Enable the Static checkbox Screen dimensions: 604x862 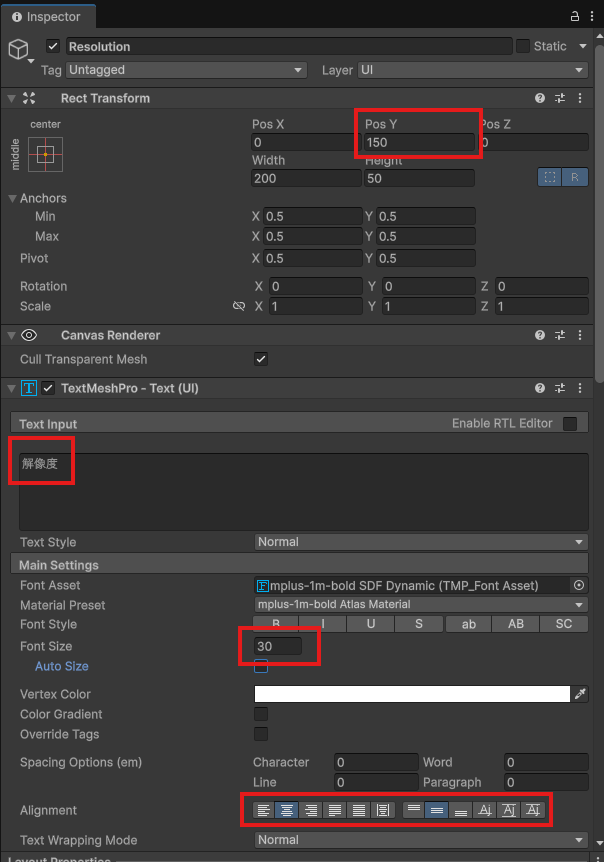[x=523, y=46]
